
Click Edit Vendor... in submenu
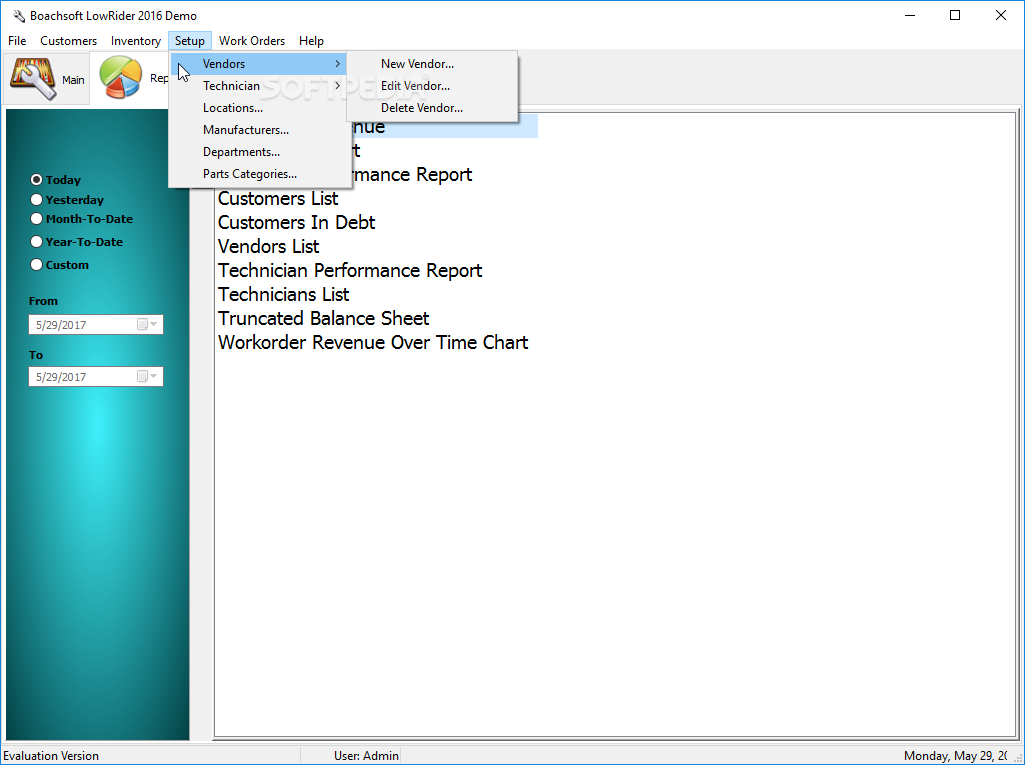pyautogui.click(x=432, y=86)
